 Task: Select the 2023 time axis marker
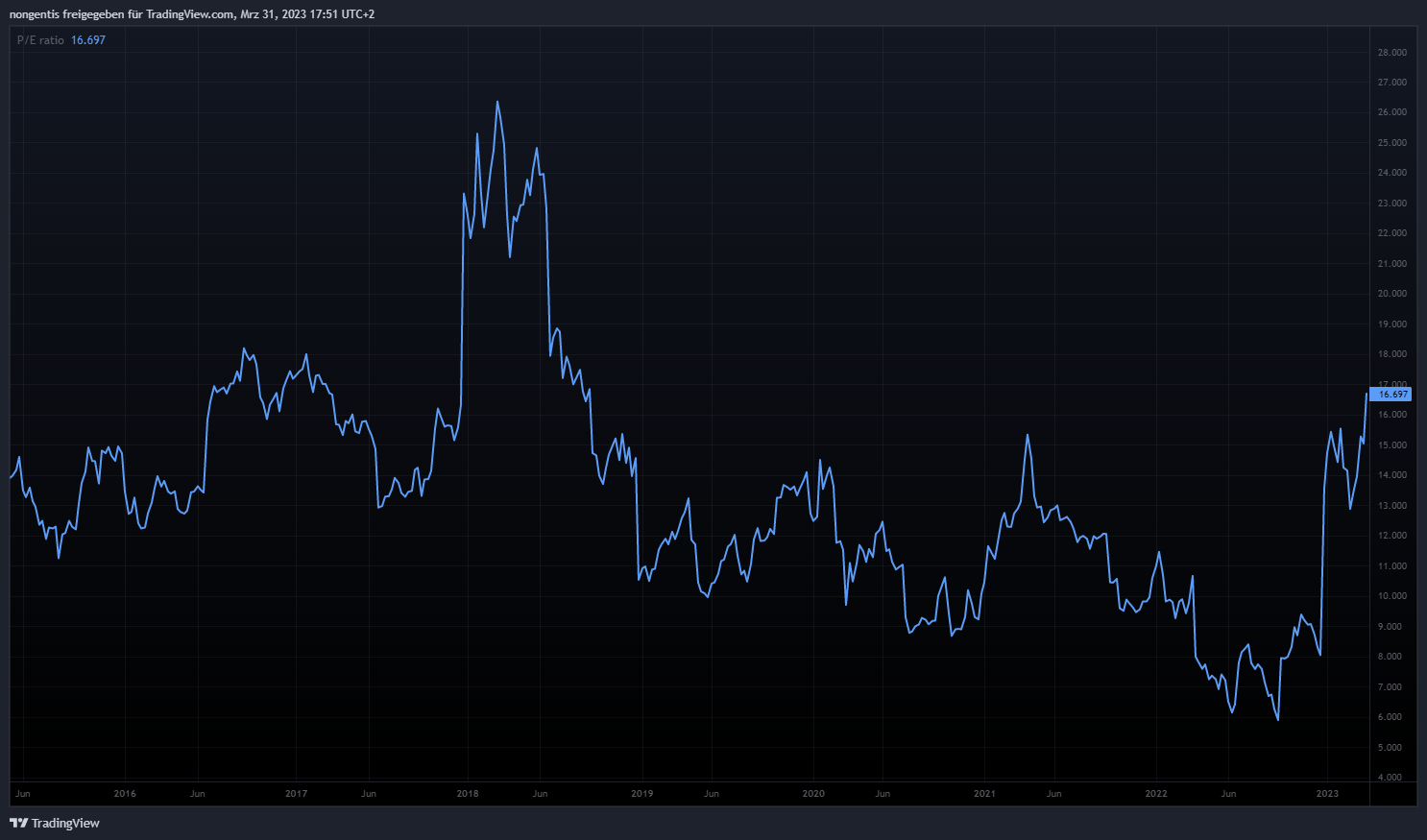point(1327,794)
